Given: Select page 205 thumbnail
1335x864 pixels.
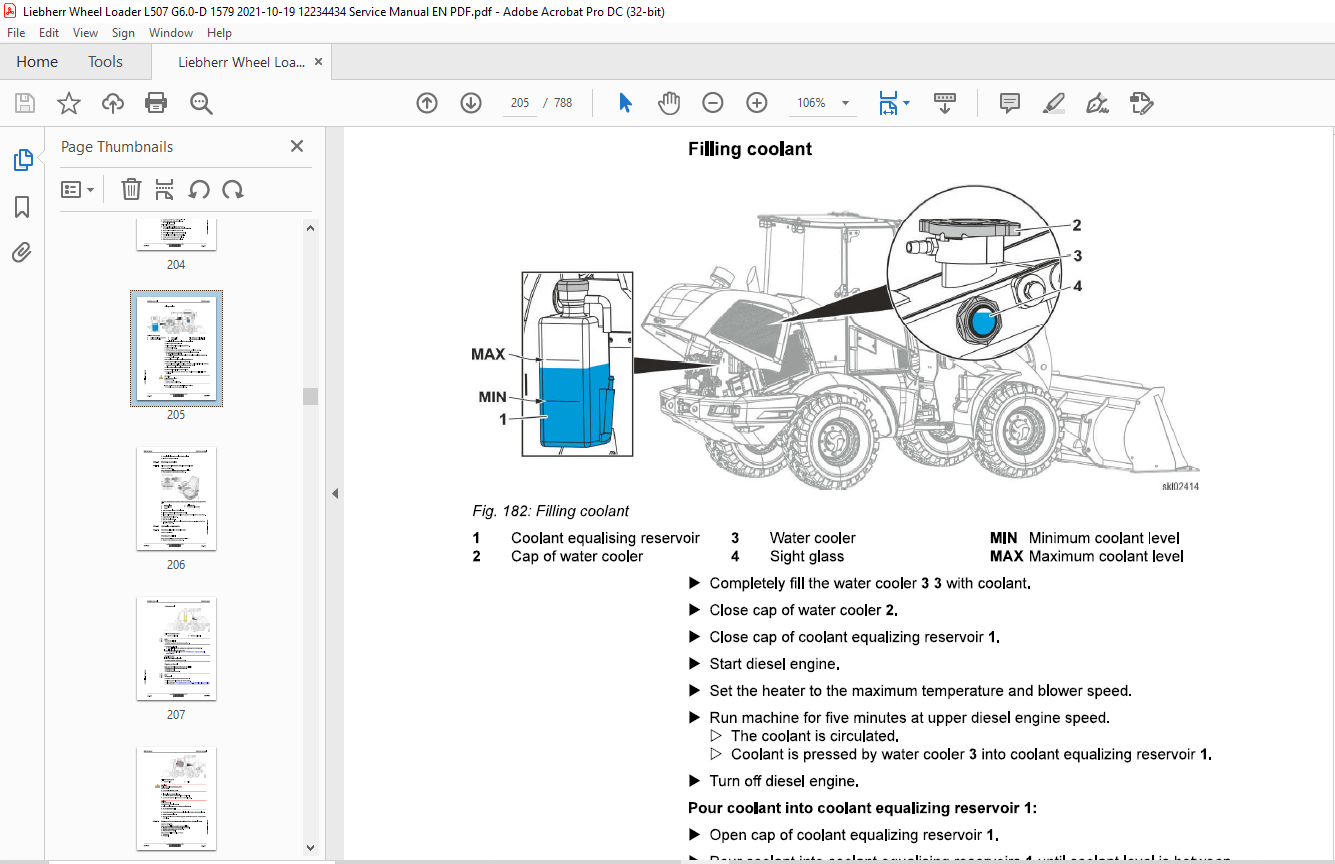Looking at the screenshot, I should point(176,348).
